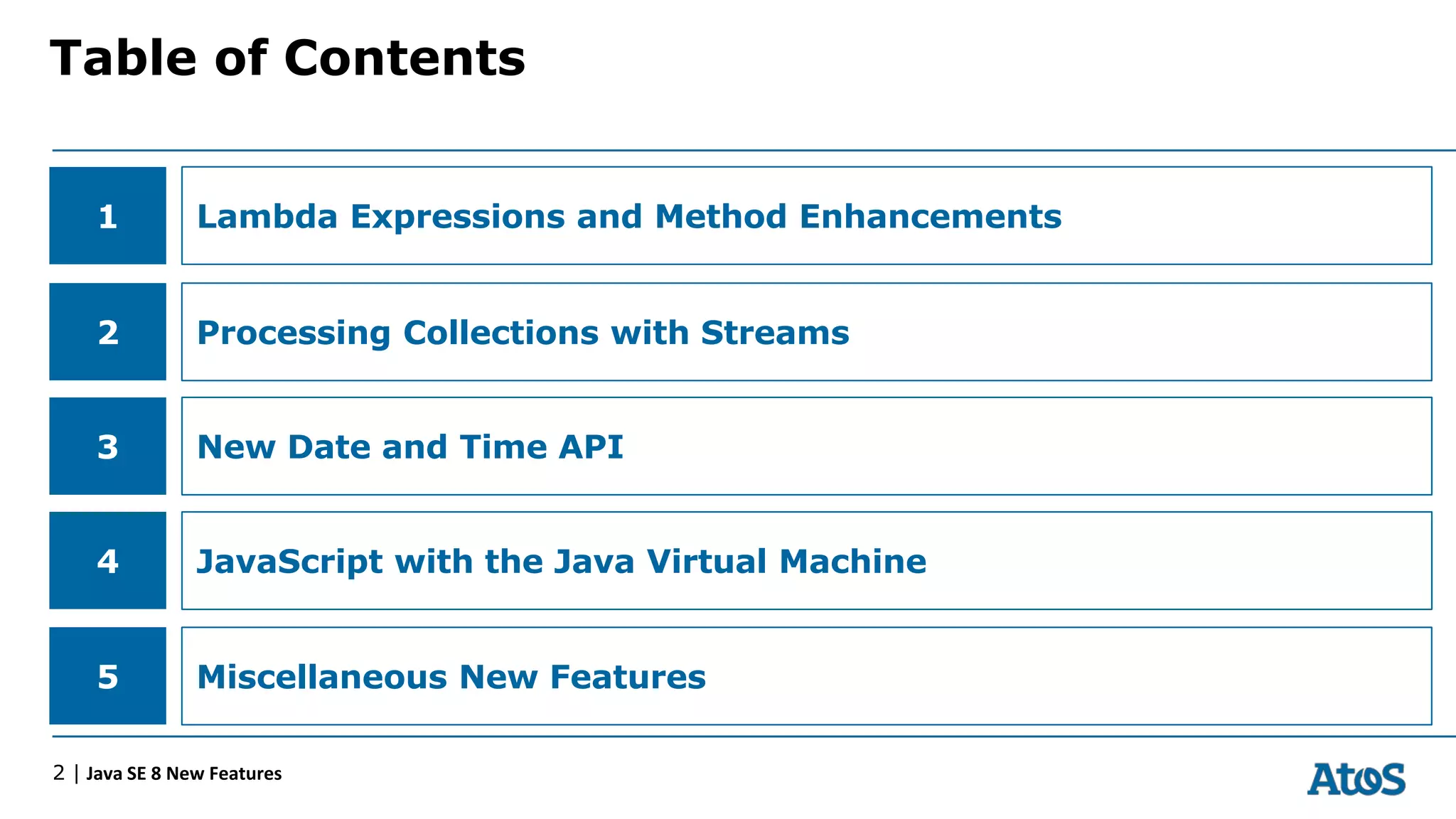Select the Java SE 8 New Features footer text
Image resolution: width=1456 pixels, height=819 pixels.
click(183, 773)
